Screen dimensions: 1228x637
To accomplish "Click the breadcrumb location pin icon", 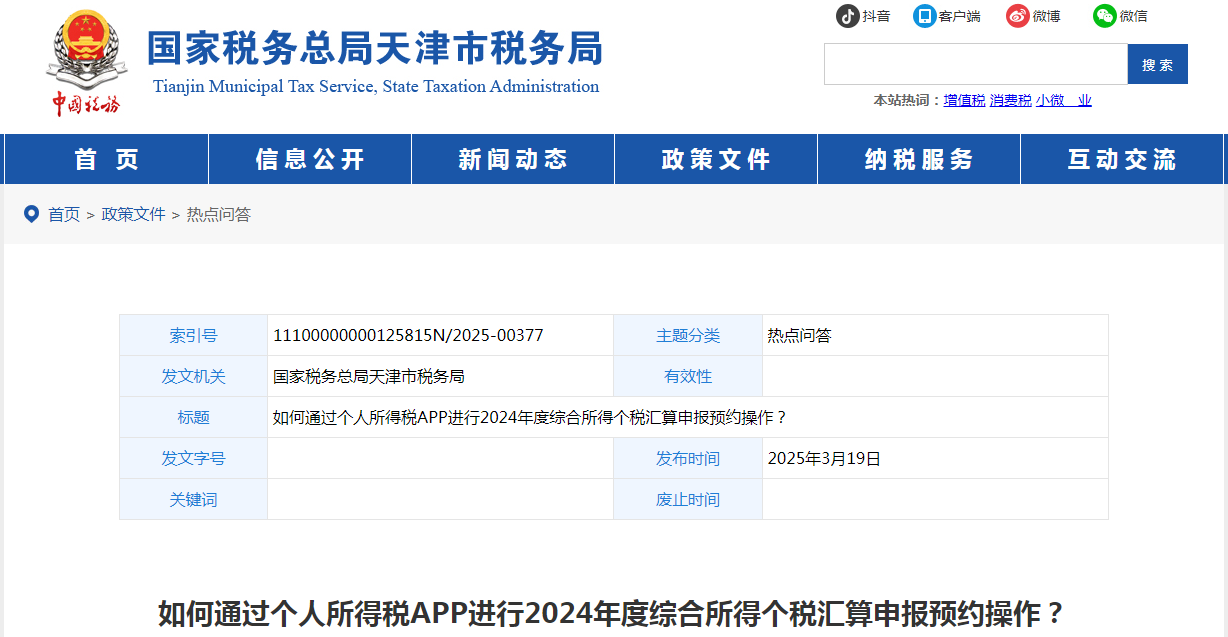I will click(31, 214).
